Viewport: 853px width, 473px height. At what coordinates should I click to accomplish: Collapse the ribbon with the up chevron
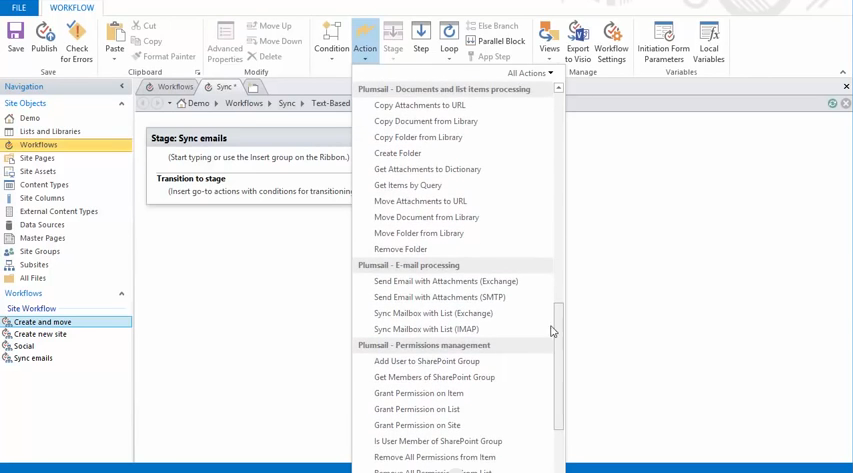pyautogui.click(x=843, y=72)
